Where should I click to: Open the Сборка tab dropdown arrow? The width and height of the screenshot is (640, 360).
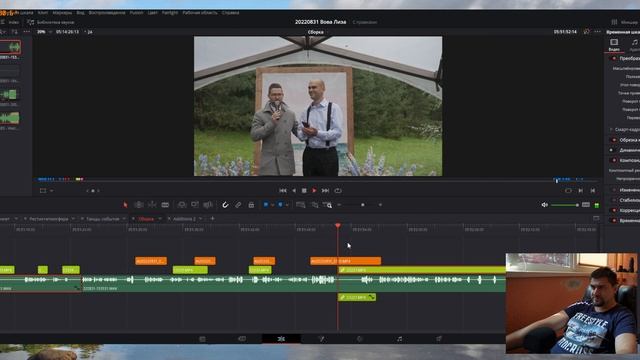pyautogui.click(x=160, y=219)
